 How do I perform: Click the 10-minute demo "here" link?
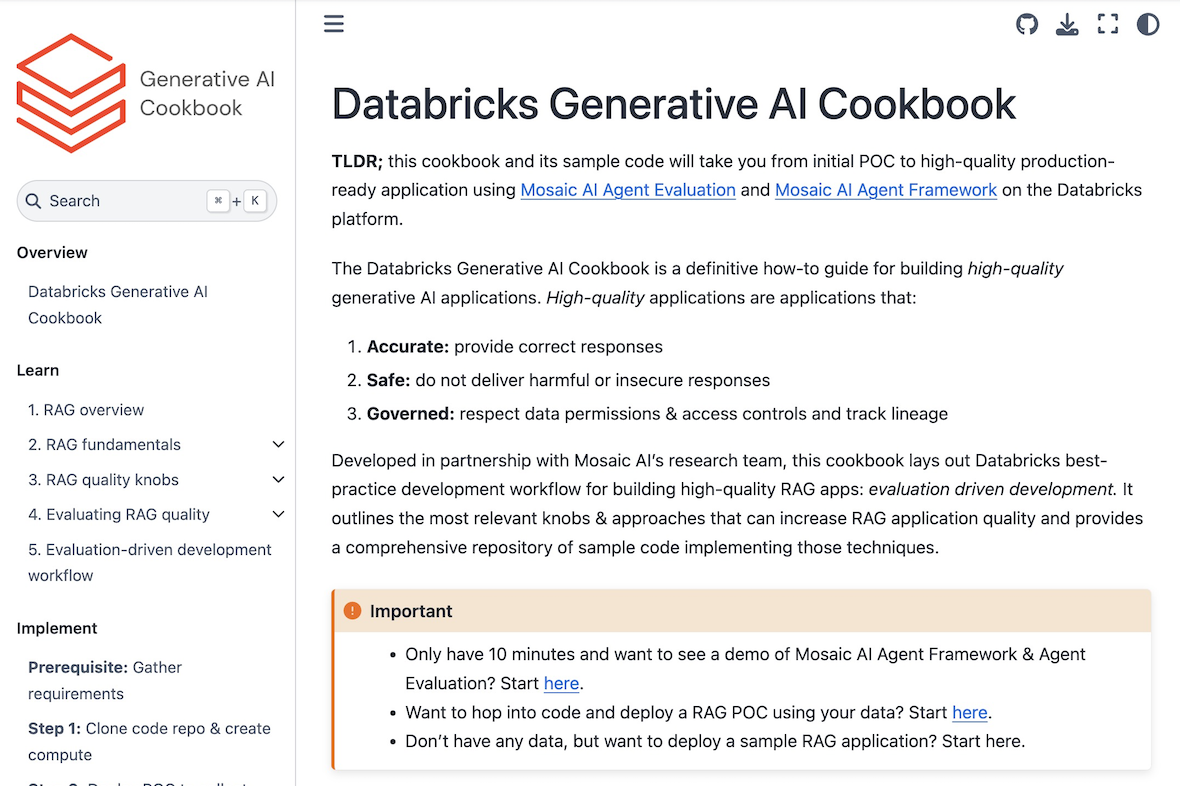tap(561, 684)
